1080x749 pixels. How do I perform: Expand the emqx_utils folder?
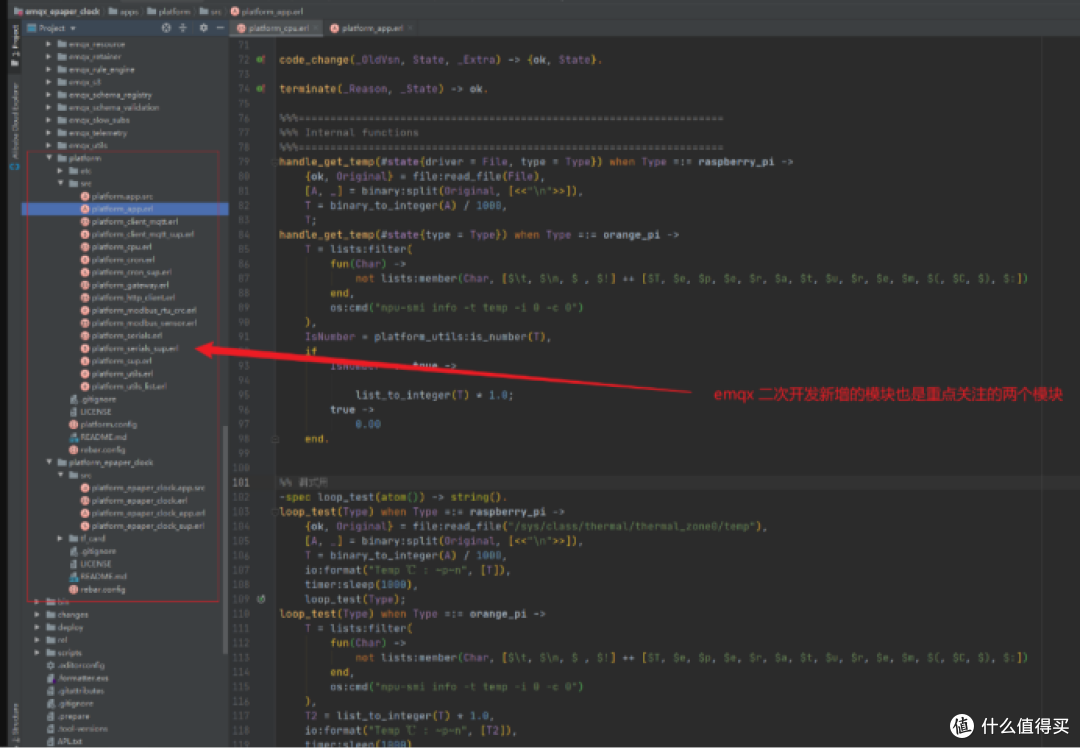click(50, 145)
